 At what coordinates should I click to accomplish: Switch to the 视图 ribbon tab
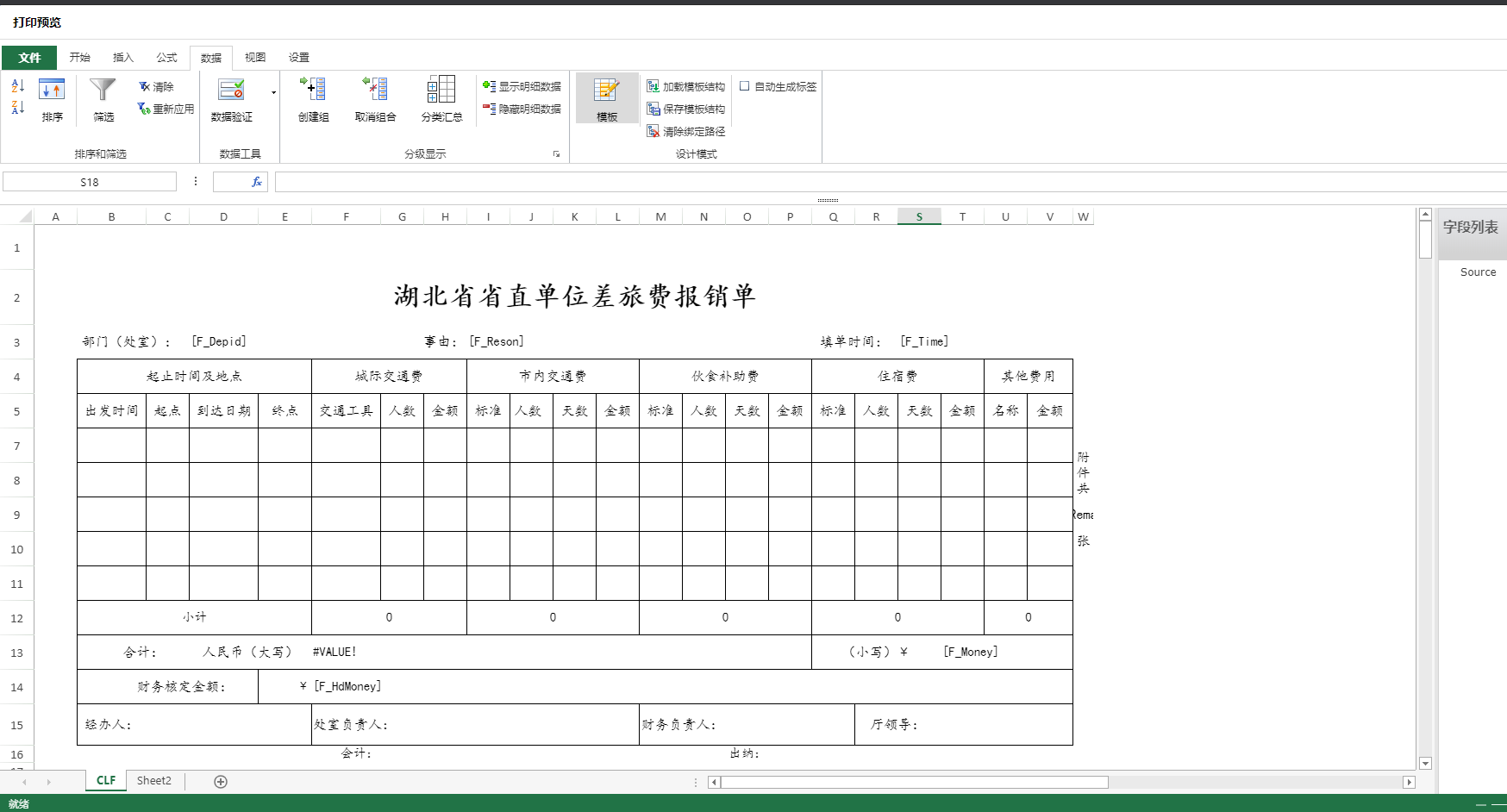255,58
